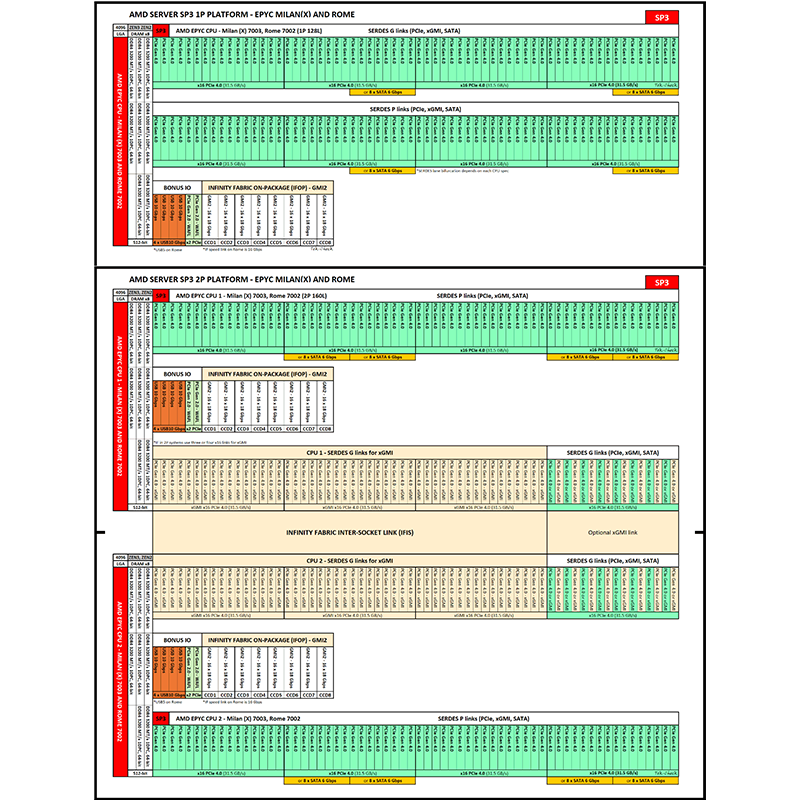The image size is (800, 800).
Task: Click green 'x16 PCIe 4.0' footer under CPU 2 SERDES G
Action: [613, 615]
